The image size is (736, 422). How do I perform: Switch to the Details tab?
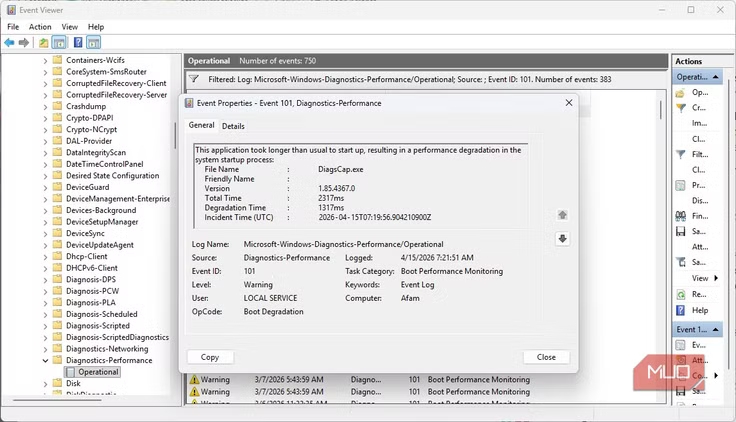pyautogui.click(x=233, y=126)
